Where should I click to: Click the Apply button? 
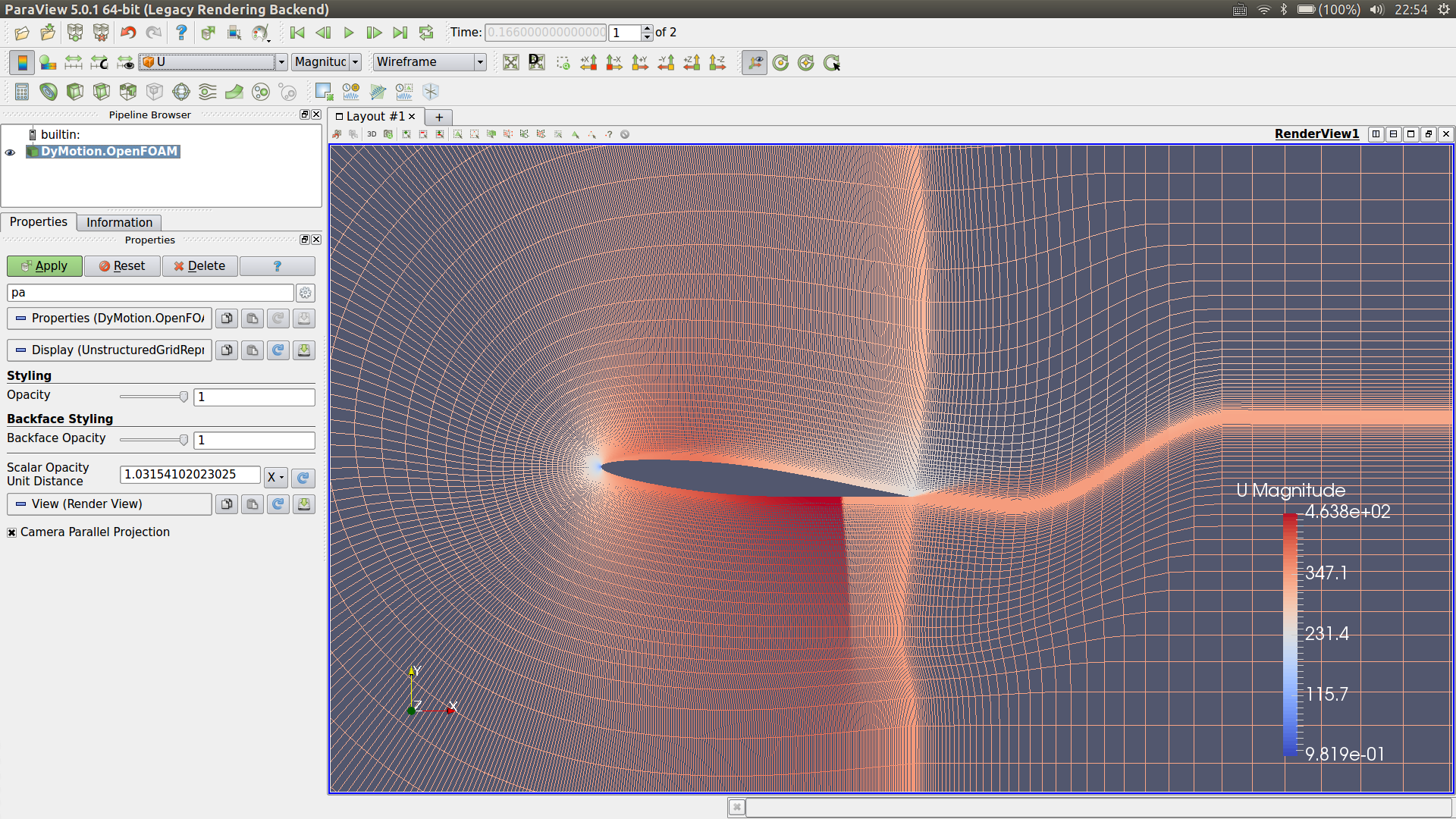click(45, 266)
